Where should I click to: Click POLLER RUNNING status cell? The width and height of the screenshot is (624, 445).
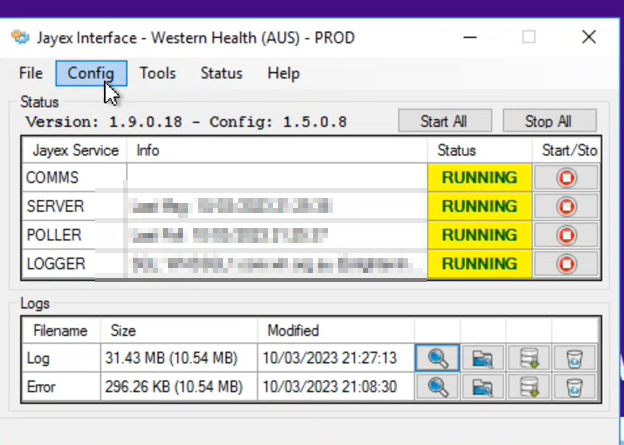(480, 235)
